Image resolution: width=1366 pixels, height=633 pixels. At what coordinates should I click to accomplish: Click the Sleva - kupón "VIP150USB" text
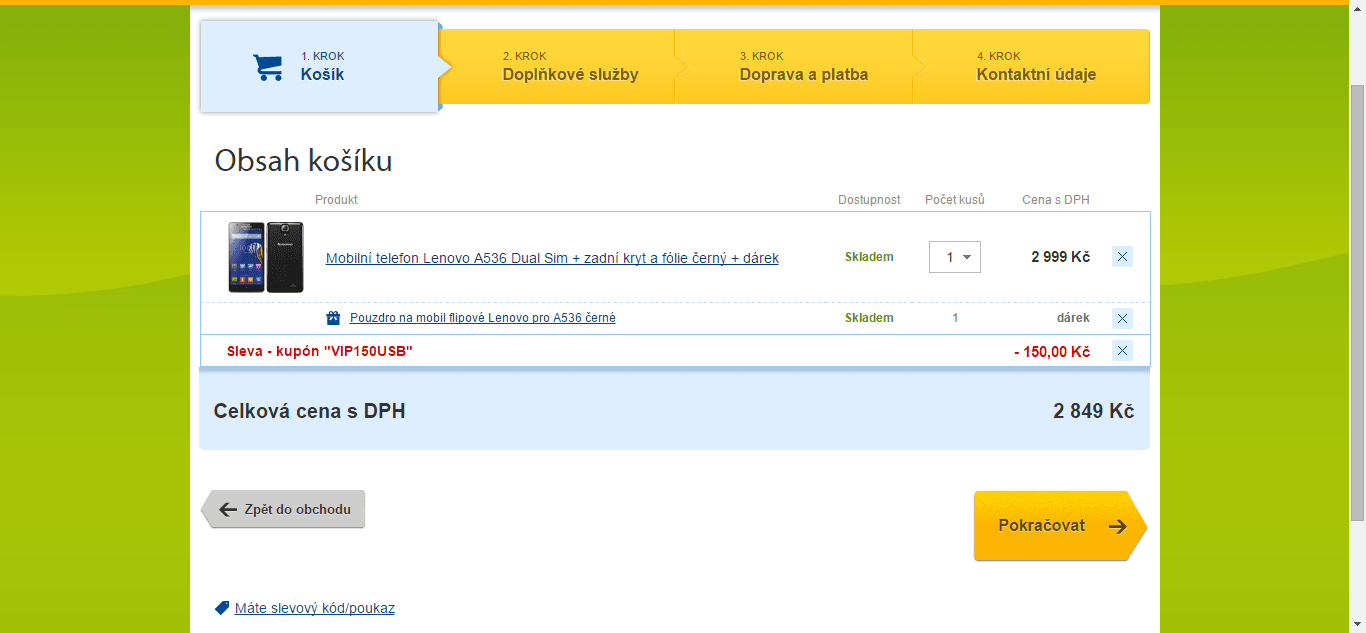(320, 351)
